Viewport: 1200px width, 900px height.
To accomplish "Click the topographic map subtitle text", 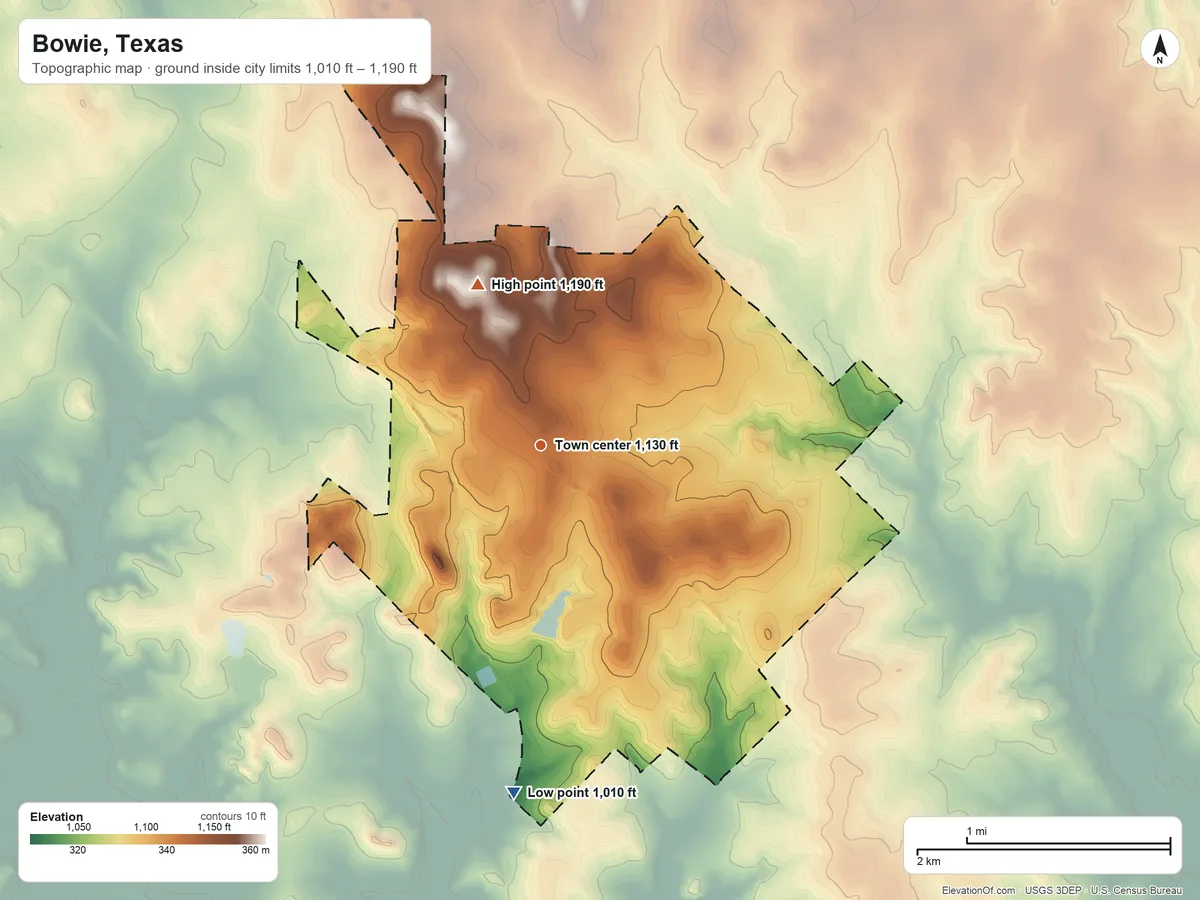I will 225,71.
